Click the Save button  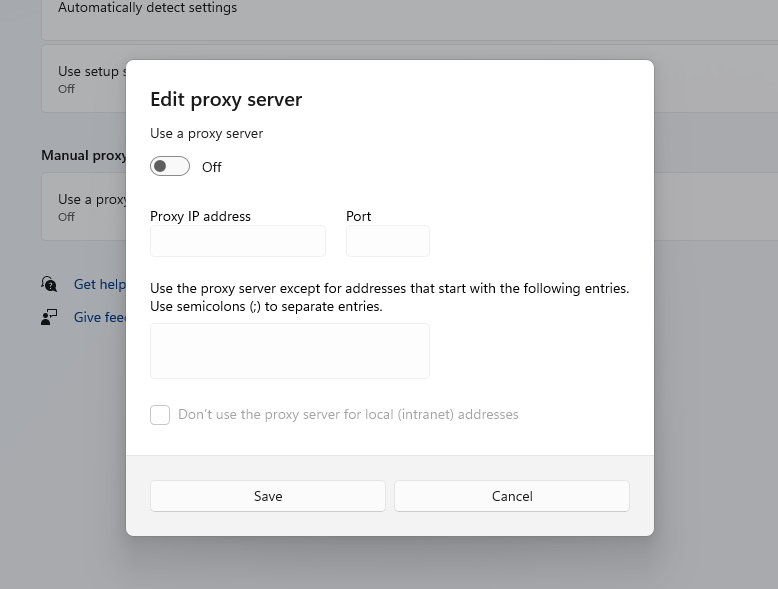[268, 496]
